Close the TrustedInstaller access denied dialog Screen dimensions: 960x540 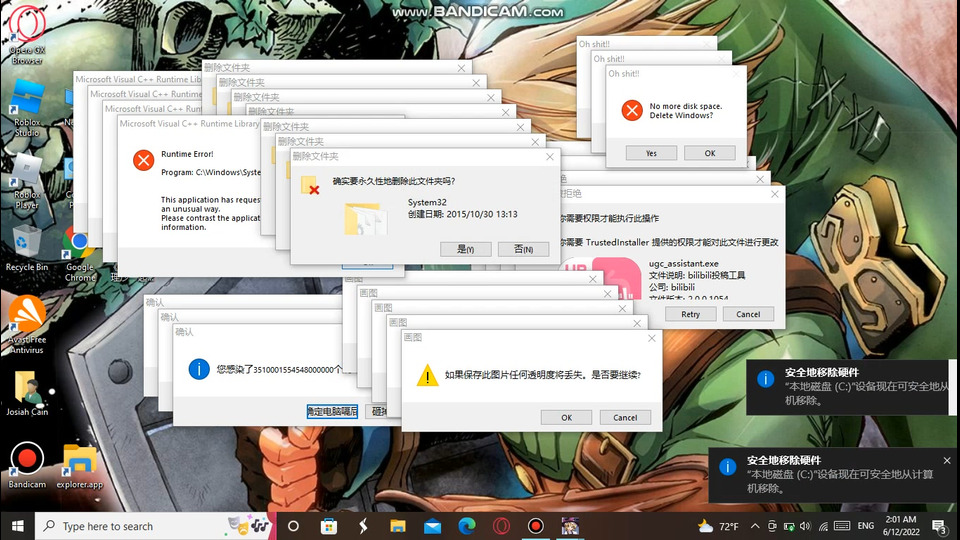click(x=774, y=193)
